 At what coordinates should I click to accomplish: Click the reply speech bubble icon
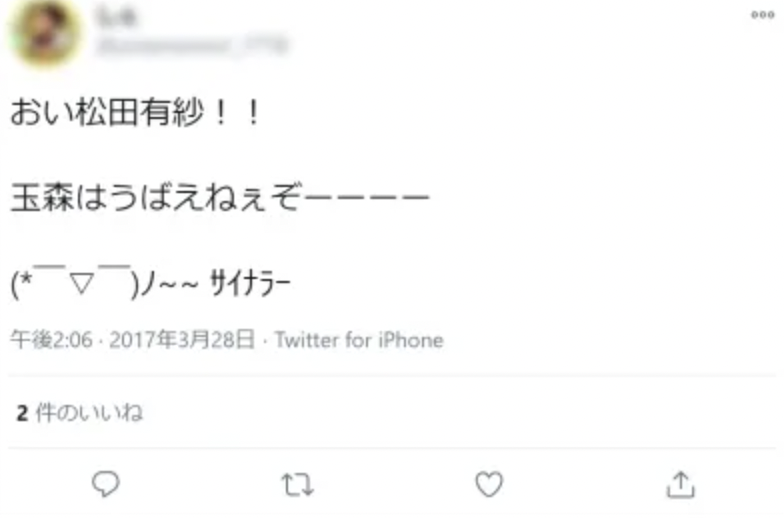[x=106, y=484]
